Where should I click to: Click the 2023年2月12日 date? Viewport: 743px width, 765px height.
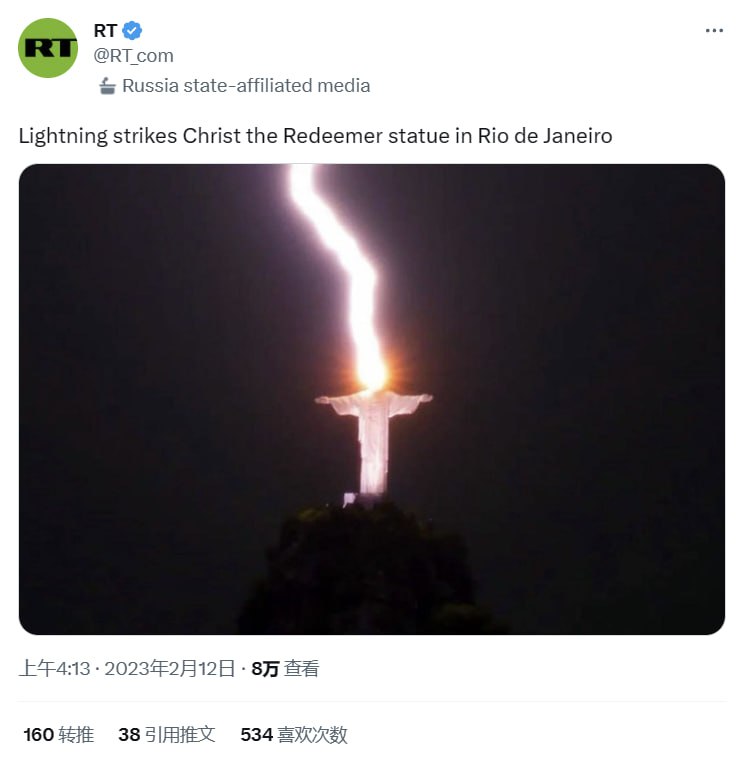[x=170, y=669]
